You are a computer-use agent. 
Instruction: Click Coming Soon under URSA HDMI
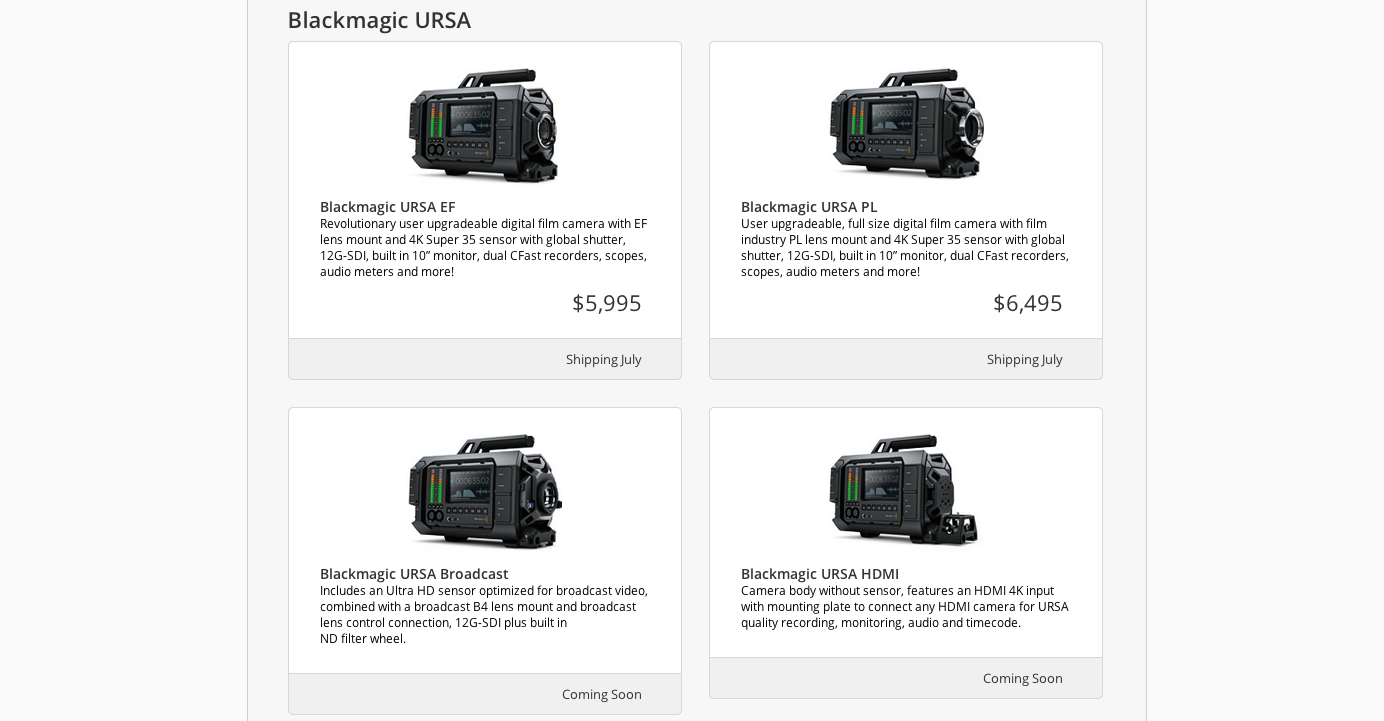(1022, 679)
